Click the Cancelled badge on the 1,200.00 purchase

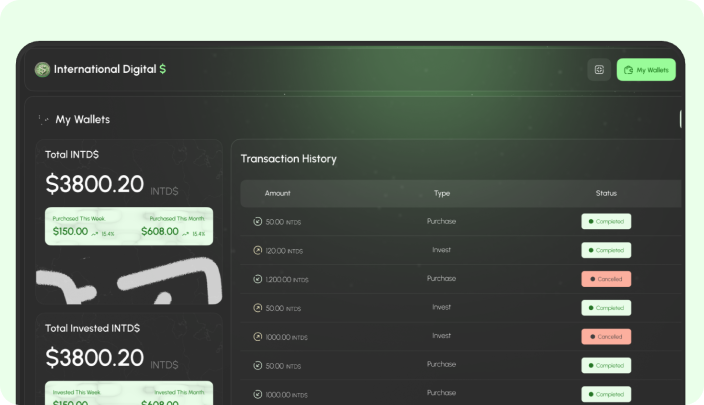click(606, 279)
